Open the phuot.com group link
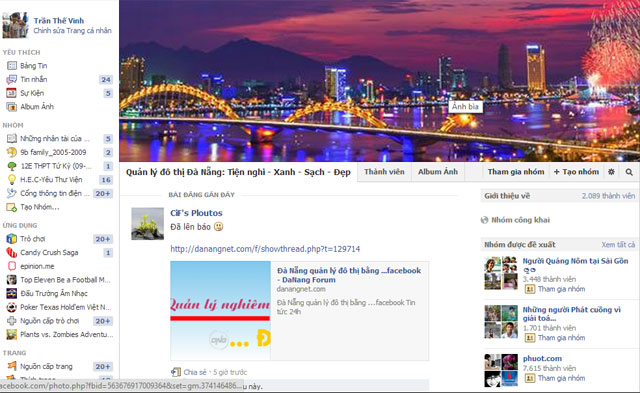The image size is (640, 393). pos(542,358)
